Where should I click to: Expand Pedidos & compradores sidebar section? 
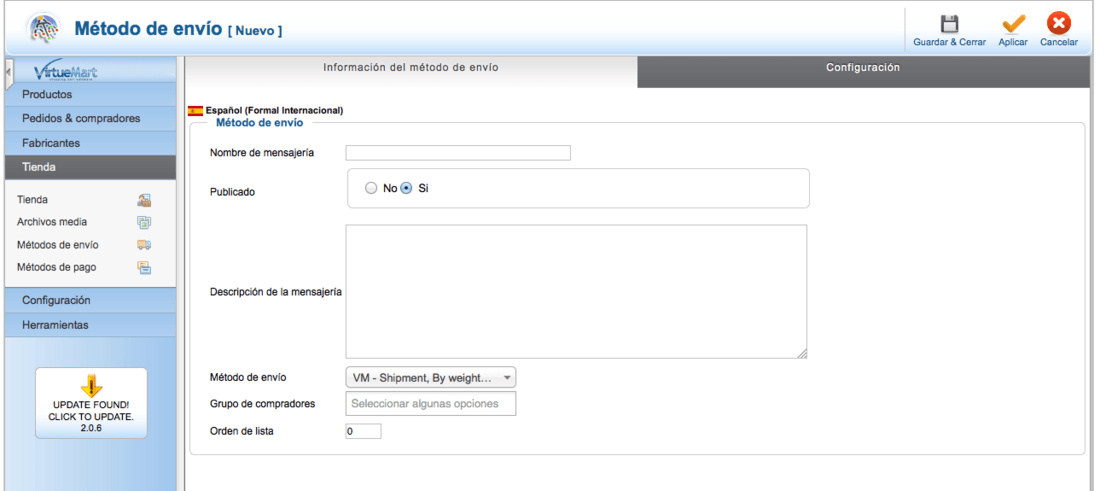click(x=90, y=119)
